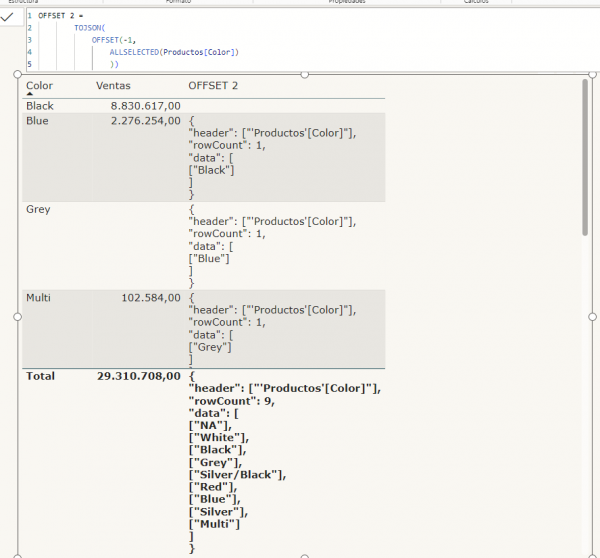This screenshot has height=558, width=600.
Task: Select the Black row in Color column
Action: pyautogui.click(x=40, y=106)
